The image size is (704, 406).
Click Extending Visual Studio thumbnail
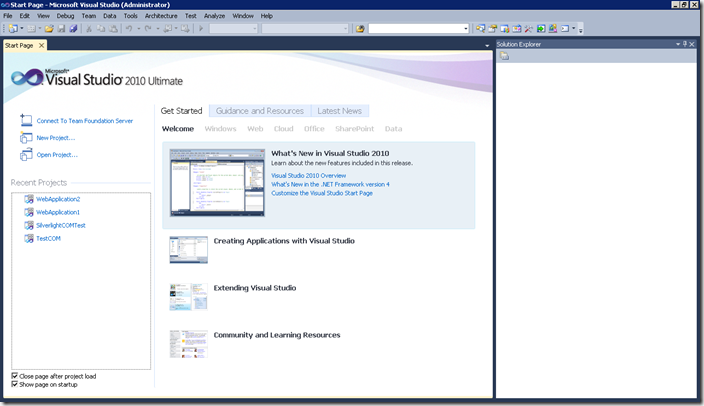pyautogui.click(x=189, y=297)
